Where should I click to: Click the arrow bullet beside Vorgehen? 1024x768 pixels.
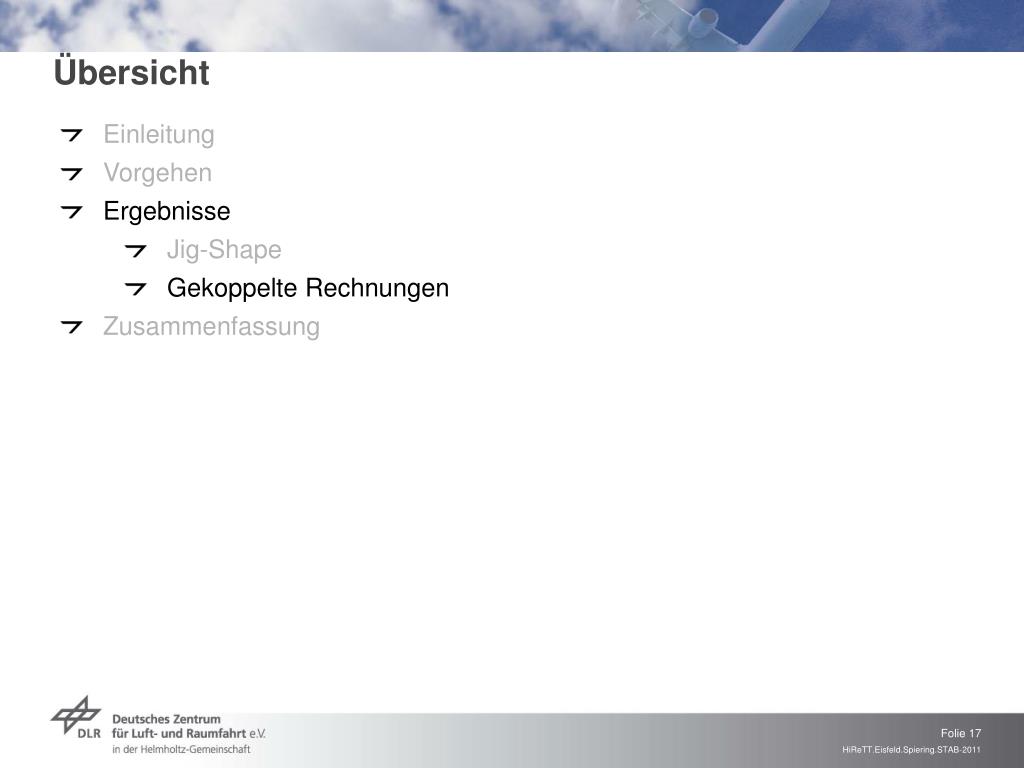(71, 174)
